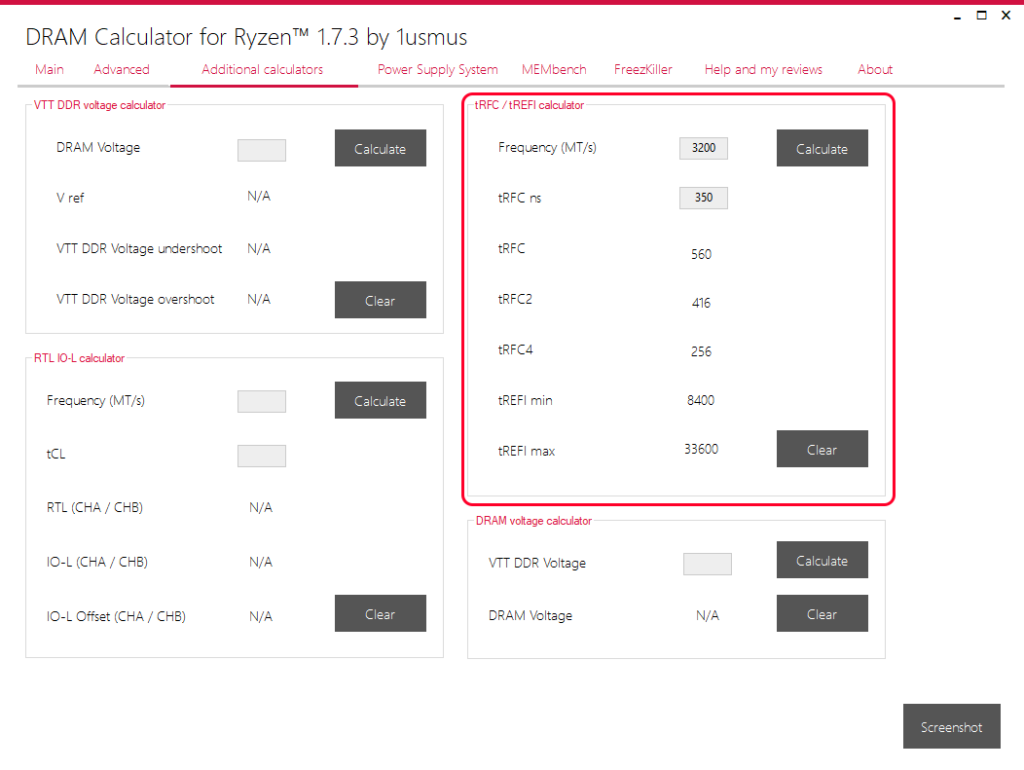The width and height of the screenshot is (1024, 770).
Task: Close the DRAM Calculator window
Action: [x=1006, y=16]
